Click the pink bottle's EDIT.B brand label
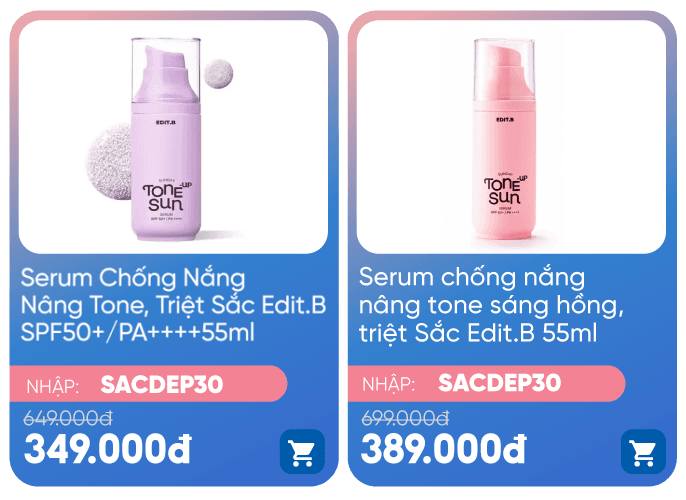This screenshot has height=500, width=686. 505,119
